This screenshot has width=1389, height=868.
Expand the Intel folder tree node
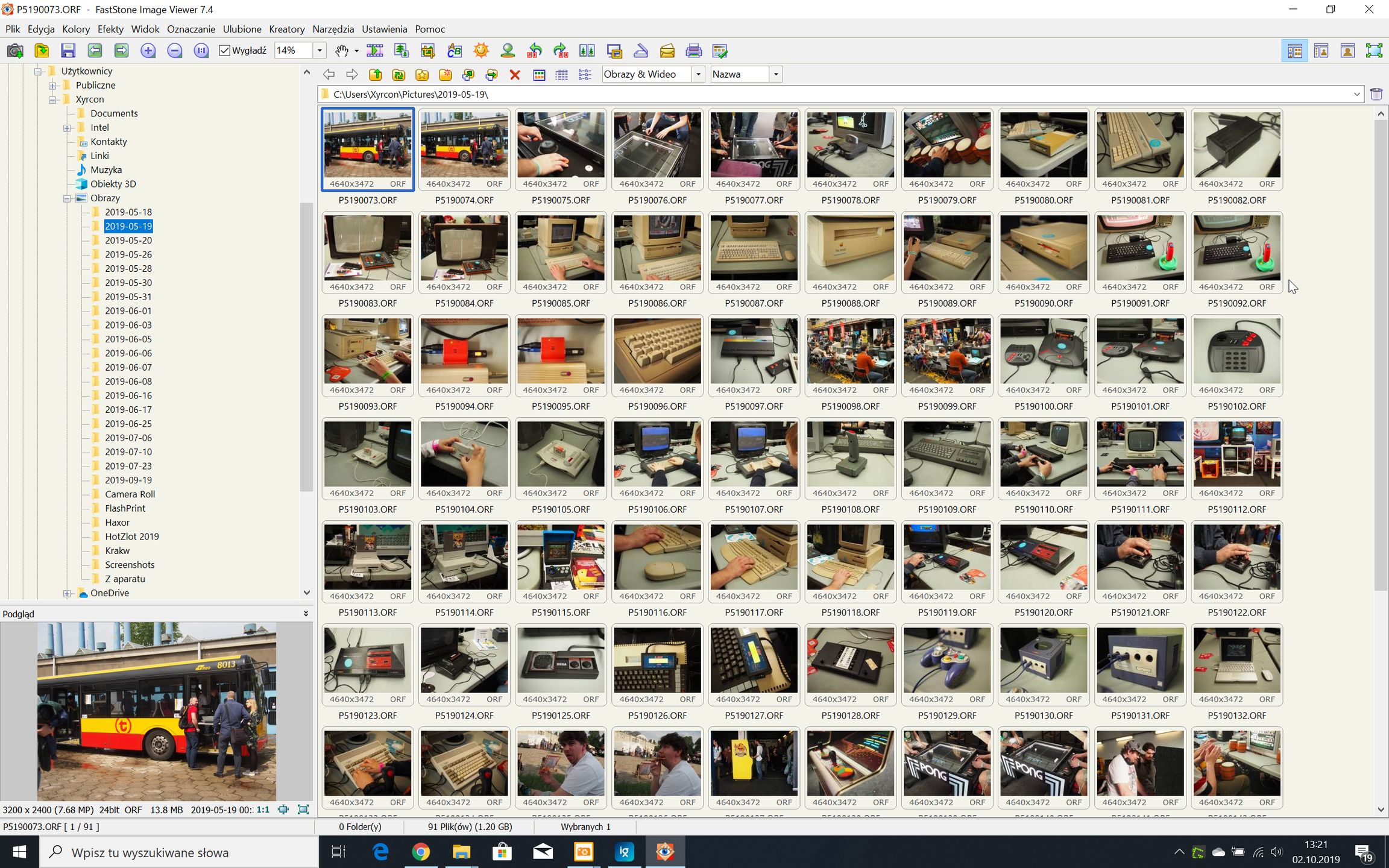point(68,128)
